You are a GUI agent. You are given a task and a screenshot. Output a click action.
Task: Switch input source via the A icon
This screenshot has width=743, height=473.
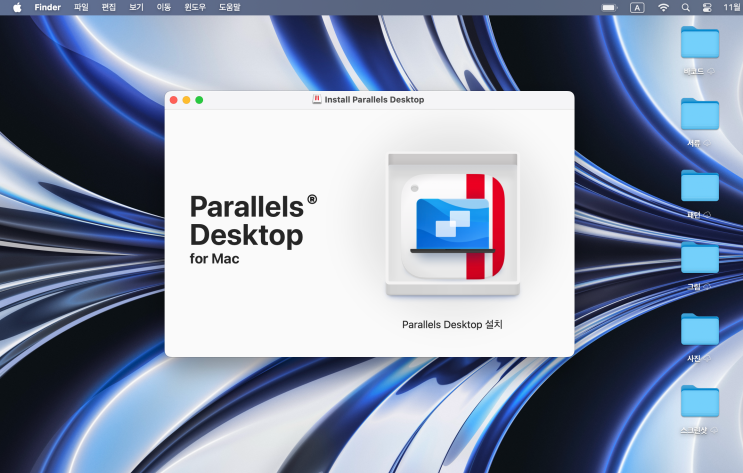637,8
